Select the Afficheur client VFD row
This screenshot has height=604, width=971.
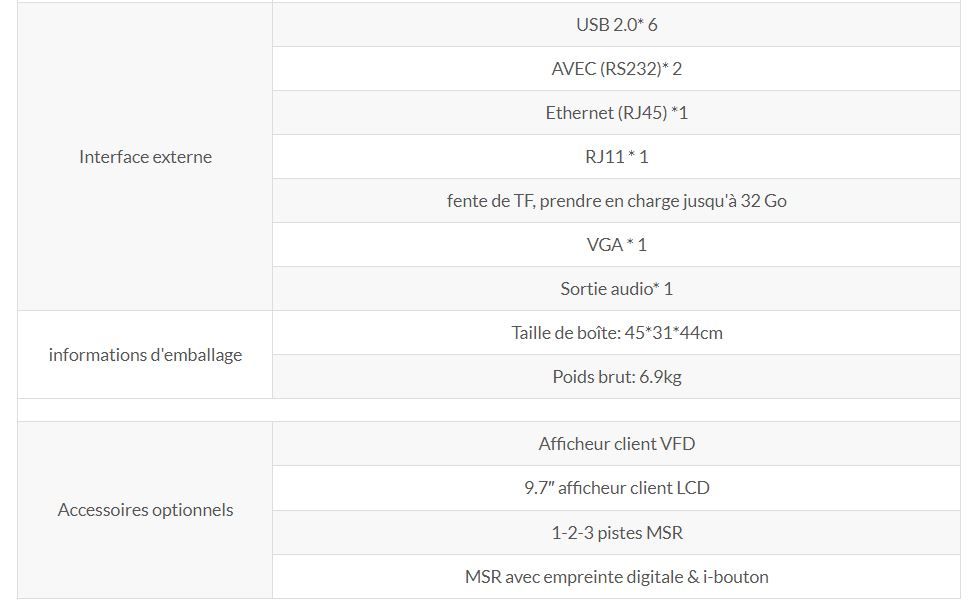pos(616,444)
